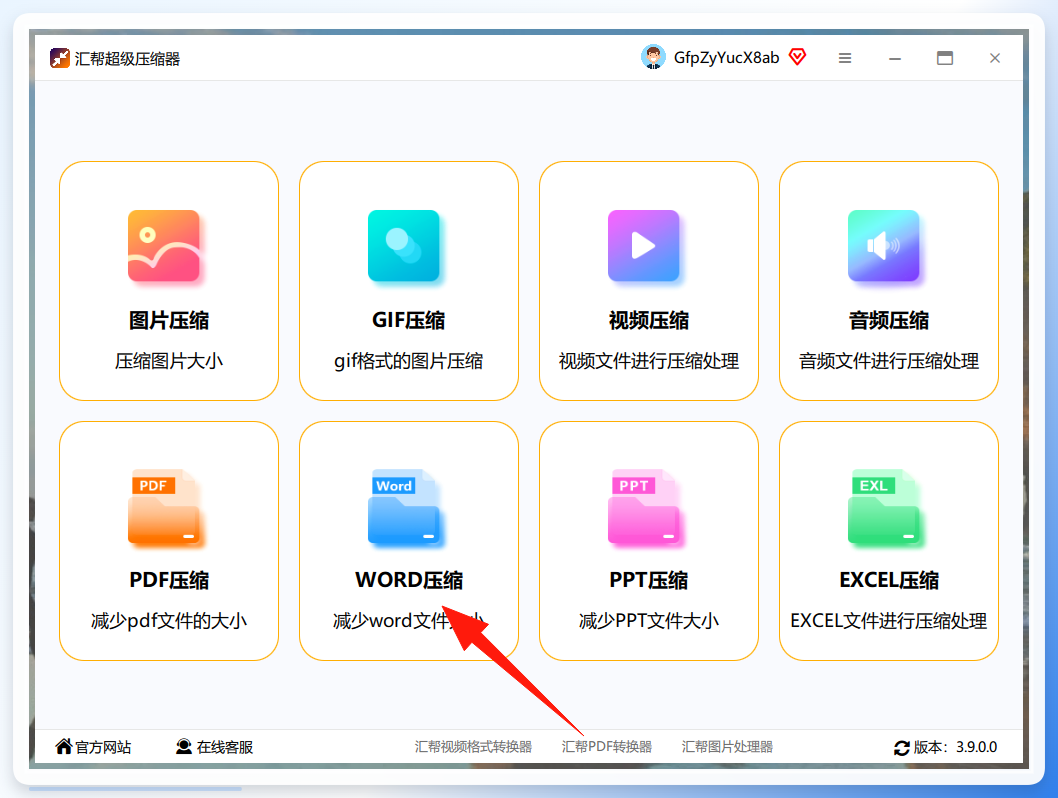This screenshot has height=798, width=1058.
Task: Open the GIF compression teal icon
Action: point(403,246)
